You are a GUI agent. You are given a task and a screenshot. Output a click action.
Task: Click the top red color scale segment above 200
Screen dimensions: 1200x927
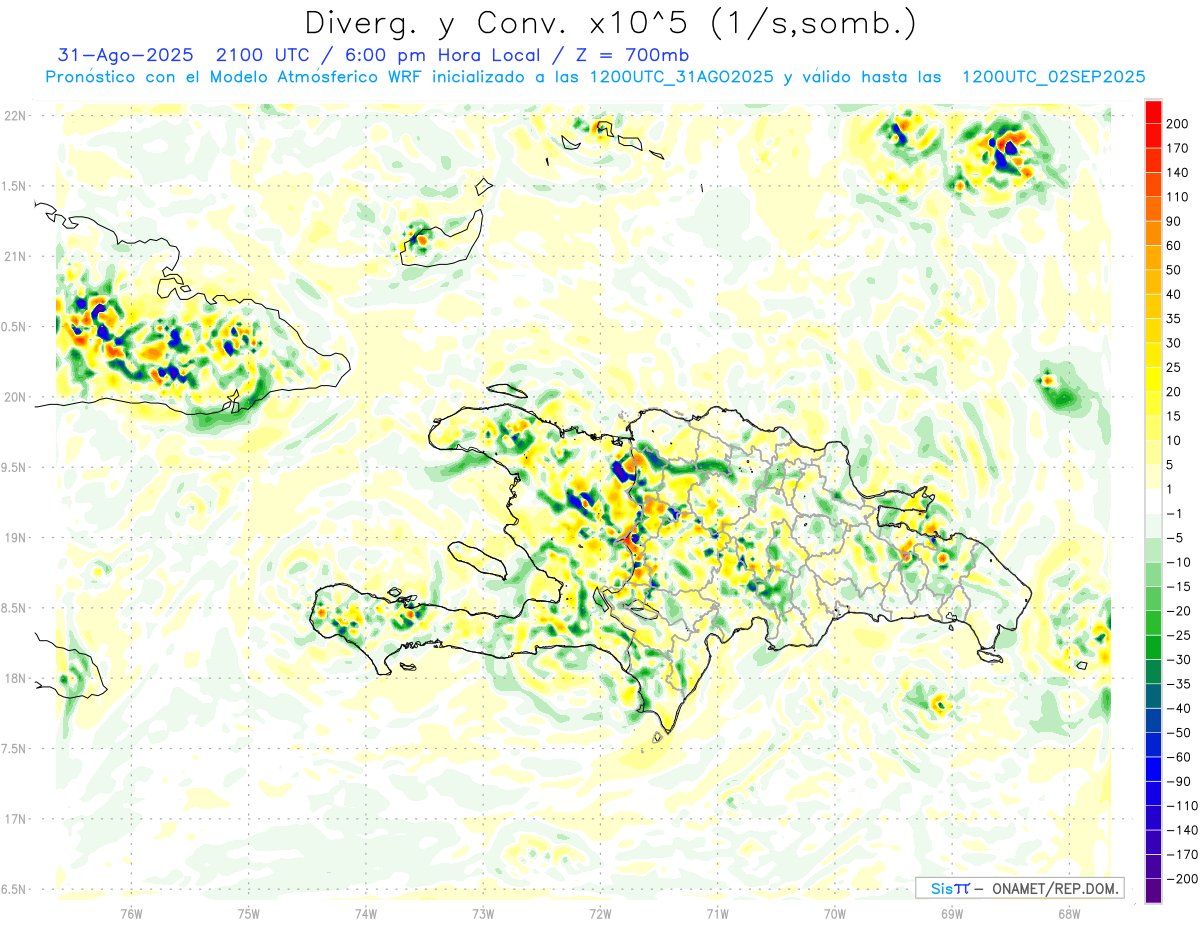click(x=1153, y=112)
